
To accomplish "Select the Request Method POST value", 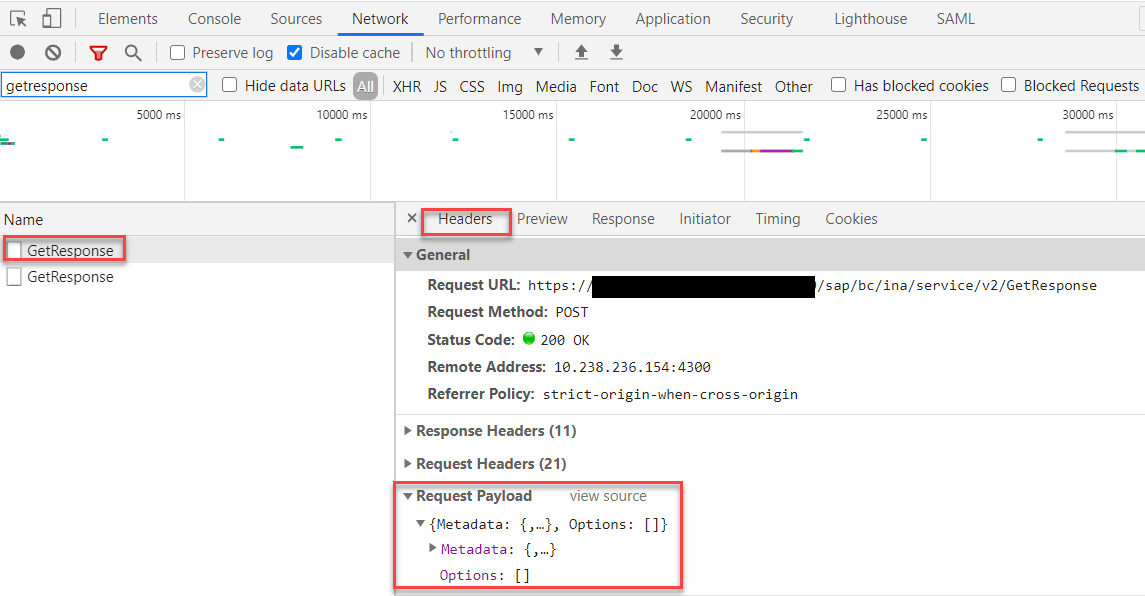I will [x=572, y=313].
